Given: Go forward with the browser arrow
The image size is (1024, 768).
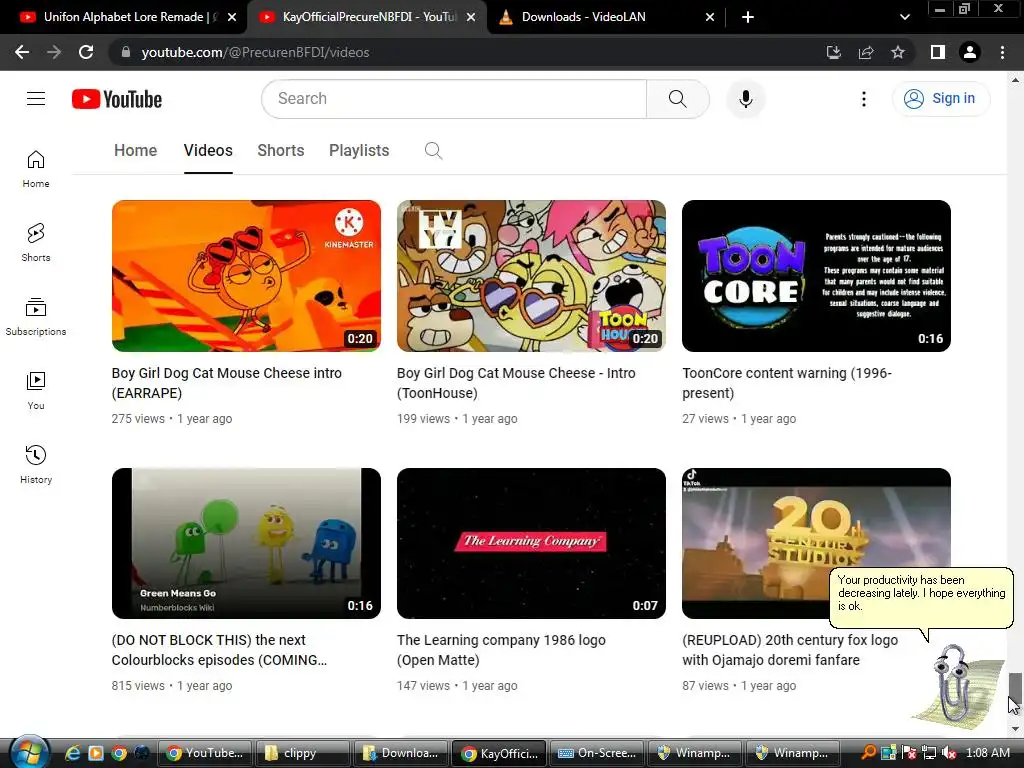Looking at the screenshot, I should pos(54,52).
